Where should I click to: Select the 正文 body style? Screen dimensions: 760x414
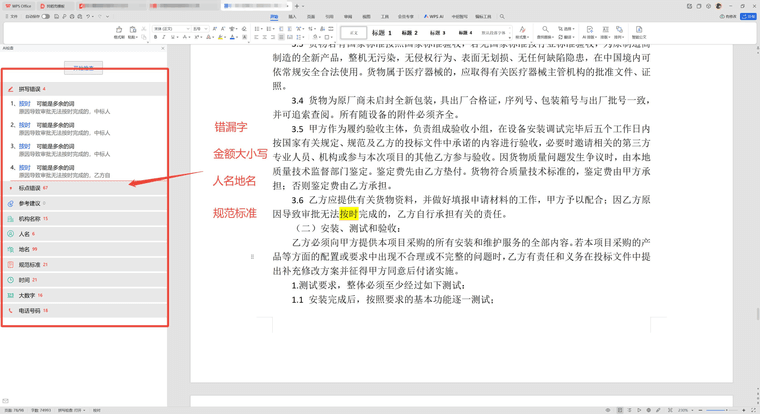pyautogui.click(x=353, y=32)
